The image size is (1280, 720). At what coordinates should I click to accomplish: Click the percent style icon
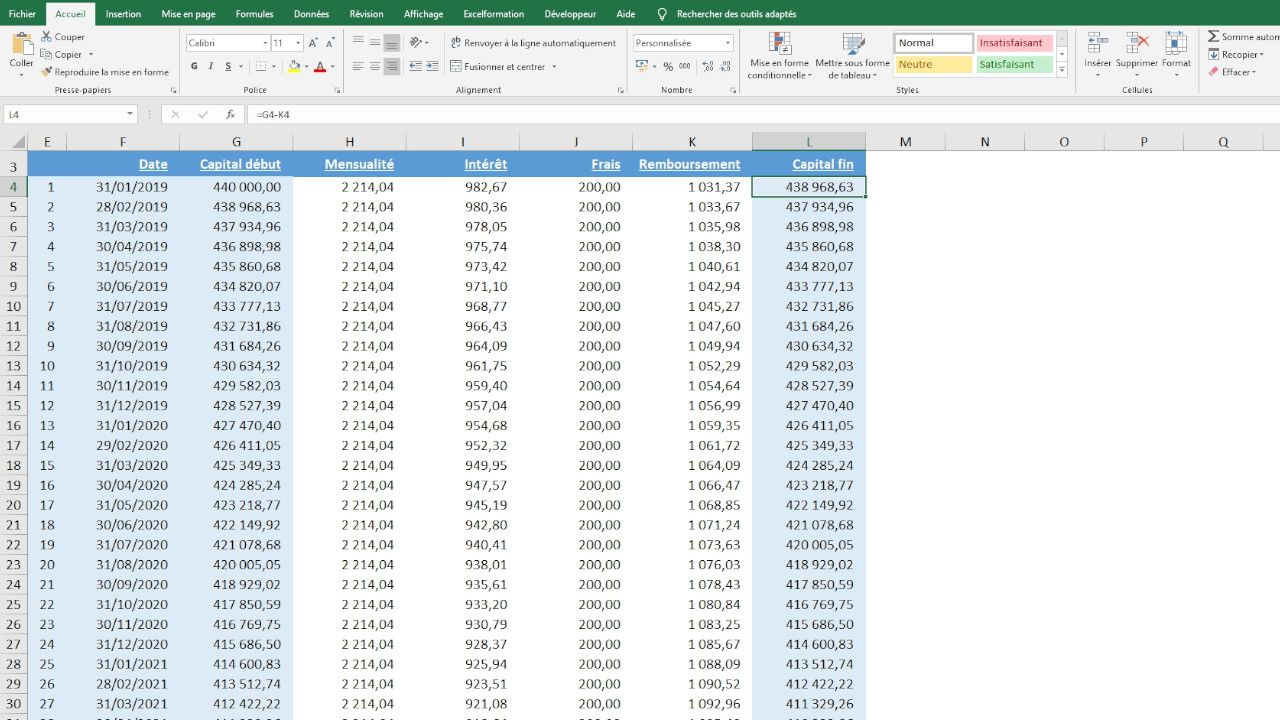[x=668, y=66]
